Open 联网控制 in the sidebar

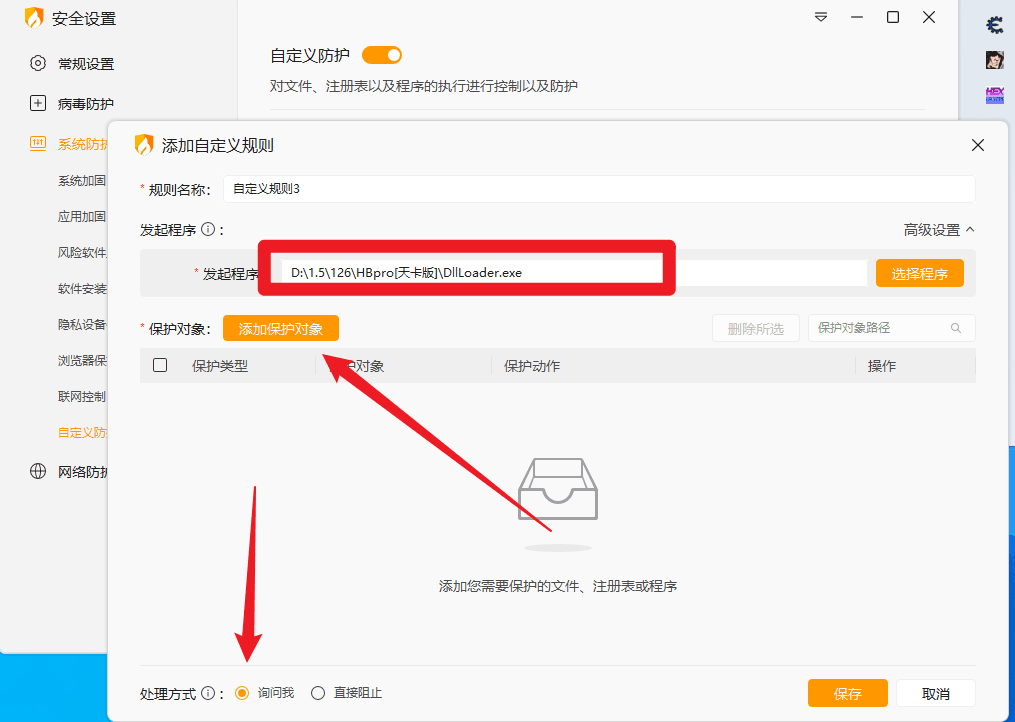point(82,397)
